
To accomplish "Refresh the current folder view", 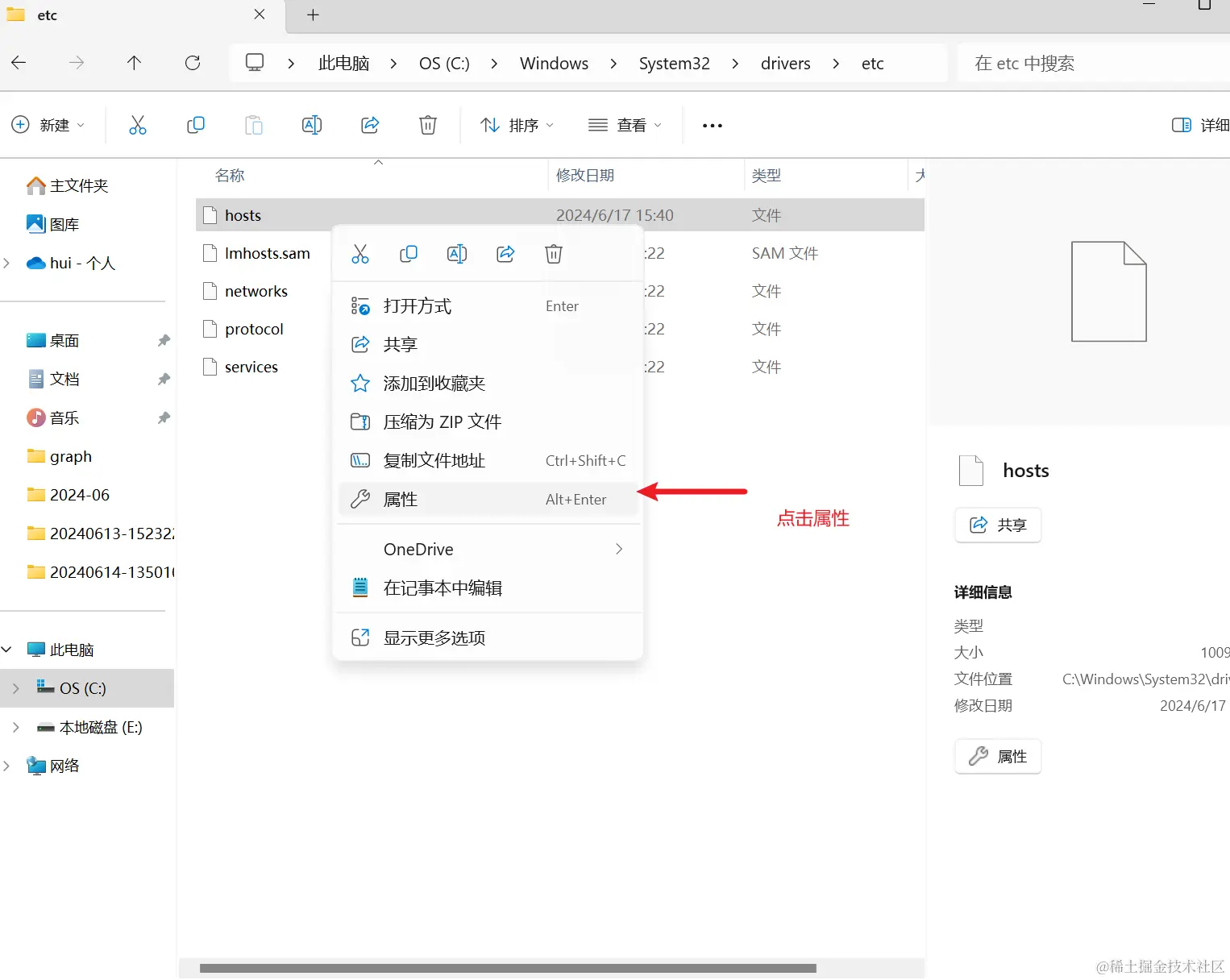I will (193, 63).
